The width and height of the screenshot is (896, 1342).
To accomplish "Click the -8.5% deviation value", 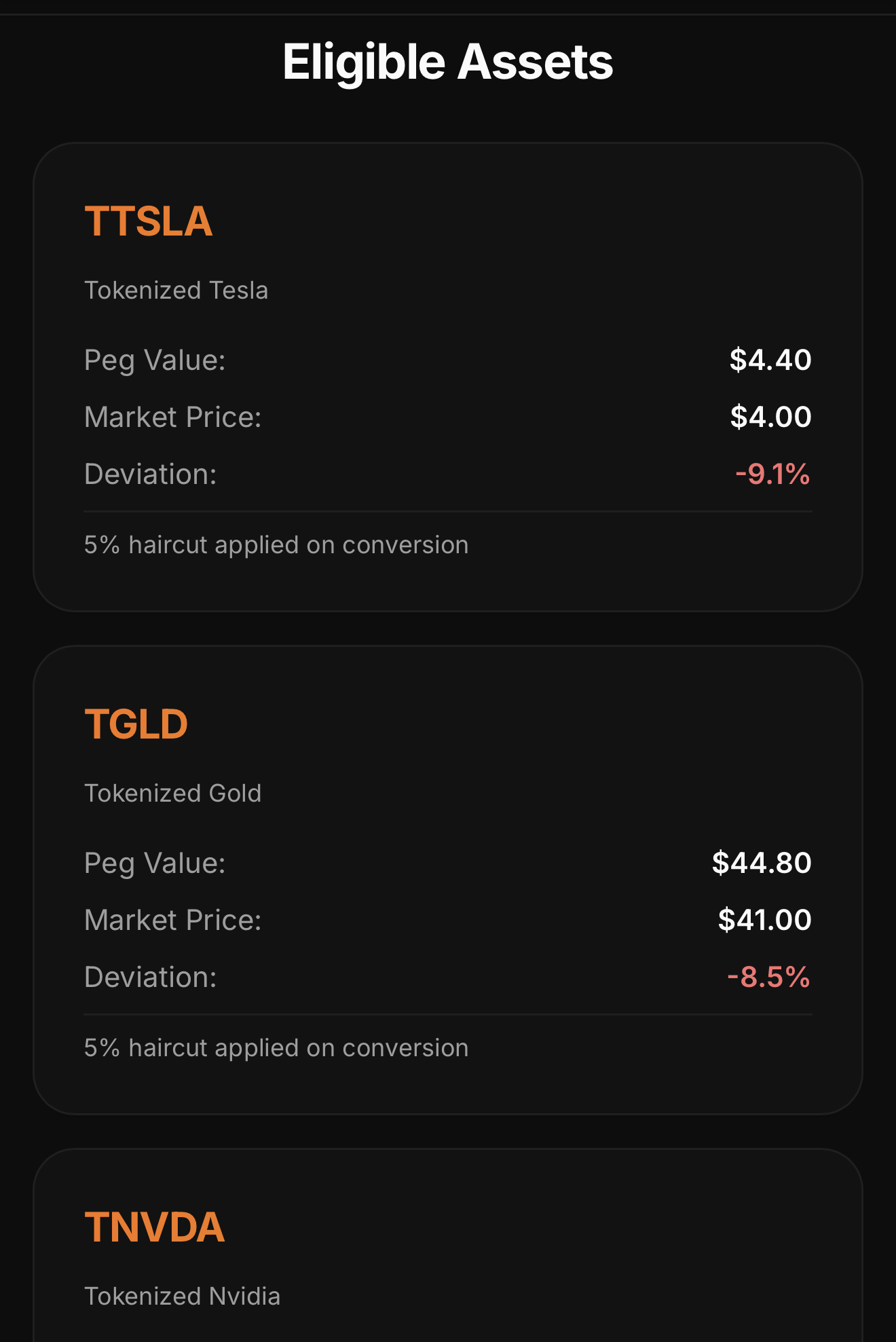I will pyautogui.click(x=768, y=977).
